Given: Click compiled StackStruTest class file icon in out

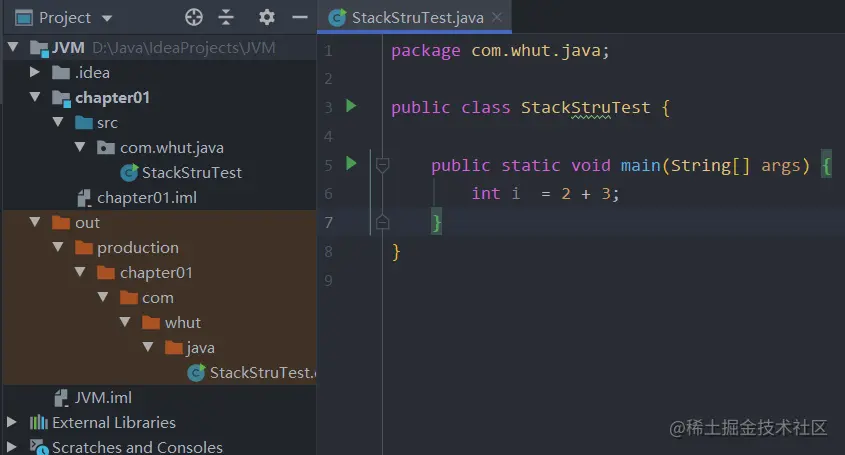Looking at the screenshot, I should click(197, 373).
